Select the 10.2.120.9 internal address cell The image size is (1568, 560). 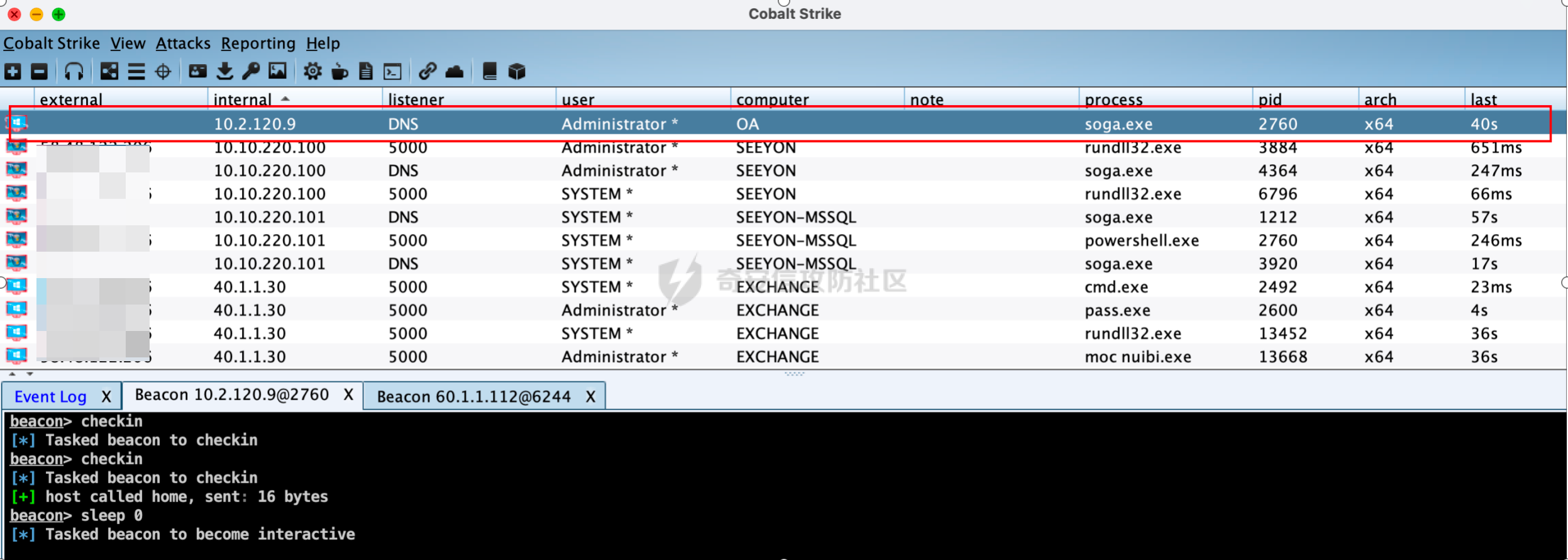tap(255, 124)
